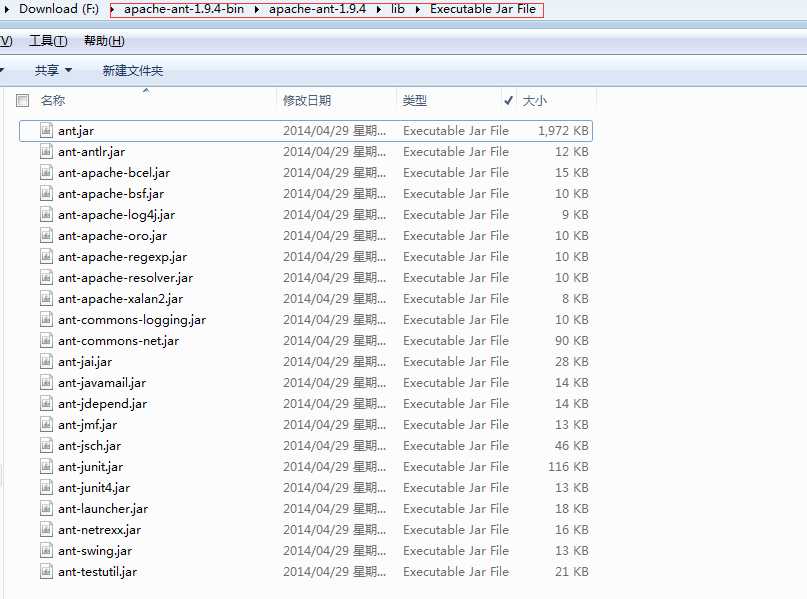Click the 46 KB size value

[x=572, y=446]
